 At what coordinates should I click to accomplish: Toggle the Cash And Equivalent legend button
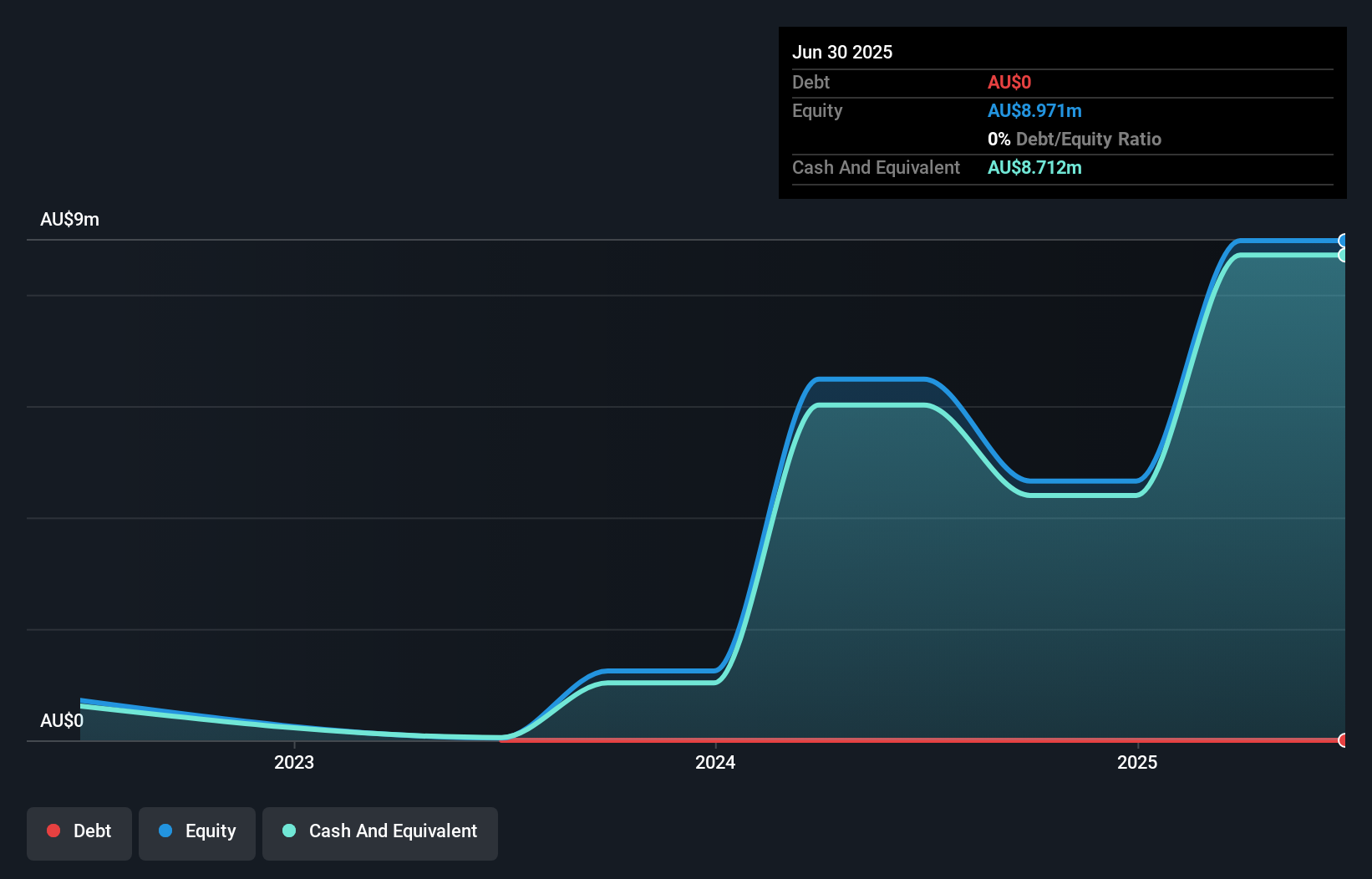380,833
